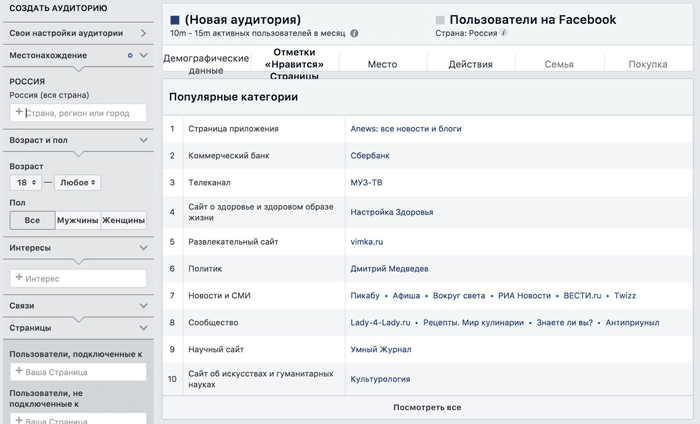
Task: Click the Интерес input field
Action: coord(78,279)
